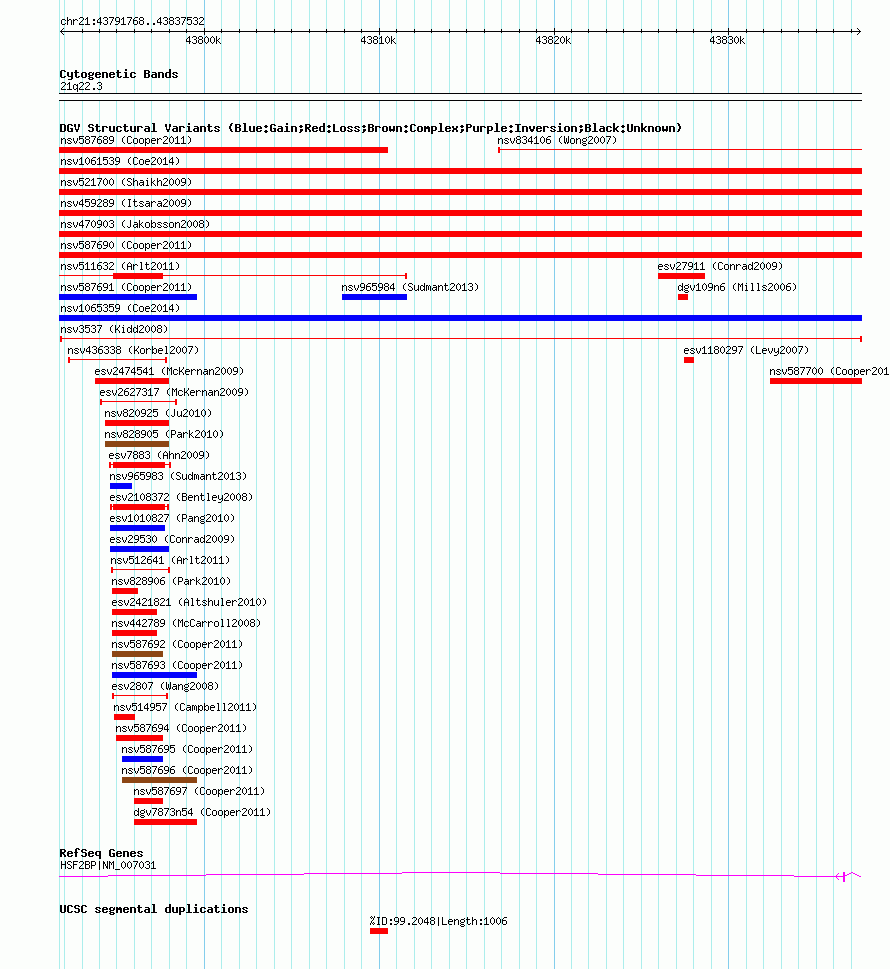Click nsv587690 (Cooper2011) label
Image resolution: width=890 pixels, height=969 pixels.
[126, 245]
